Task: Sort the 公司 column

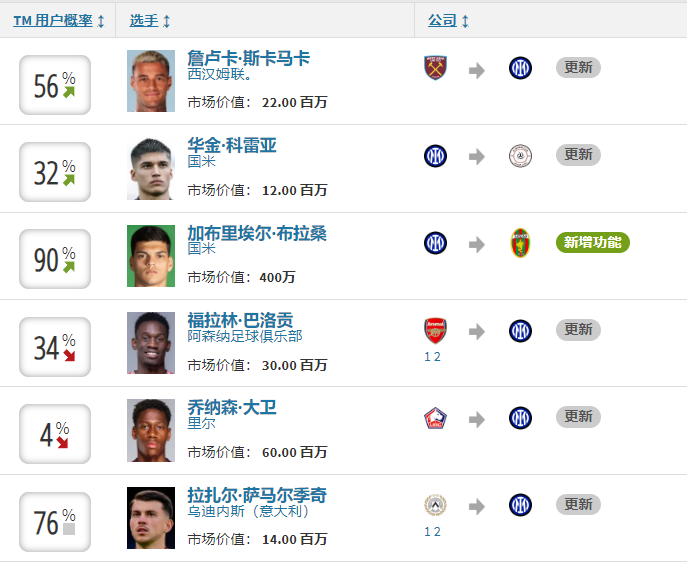Action: click(x=449, y=20)
